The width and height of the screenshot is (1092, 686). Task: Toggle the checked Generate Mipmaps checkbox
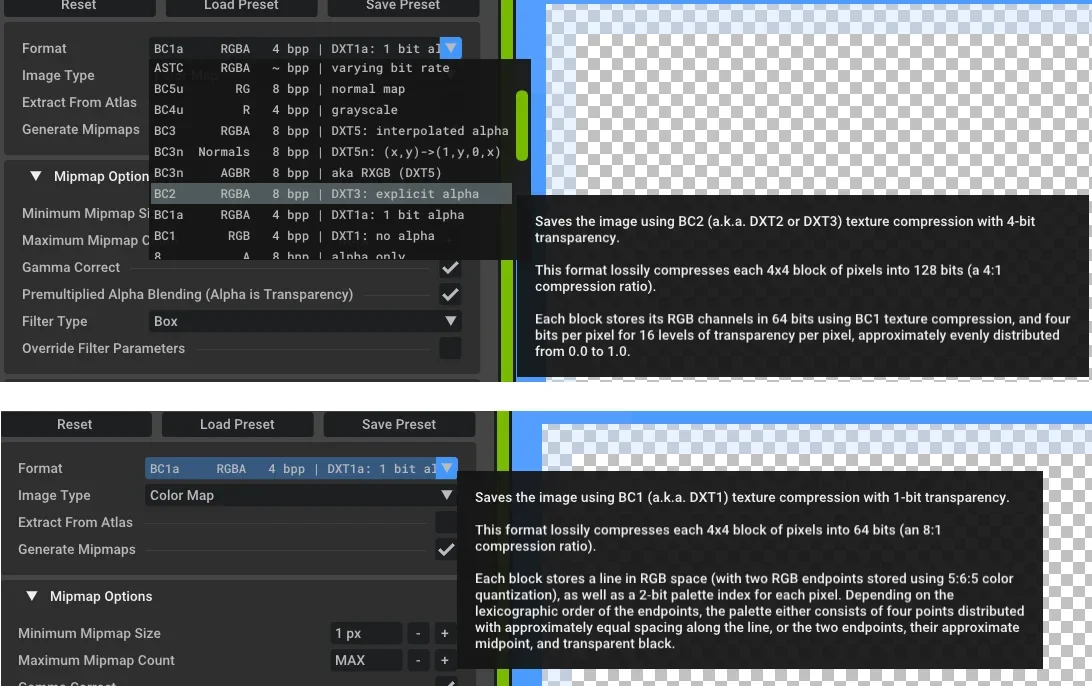click(x=446, y=549)
